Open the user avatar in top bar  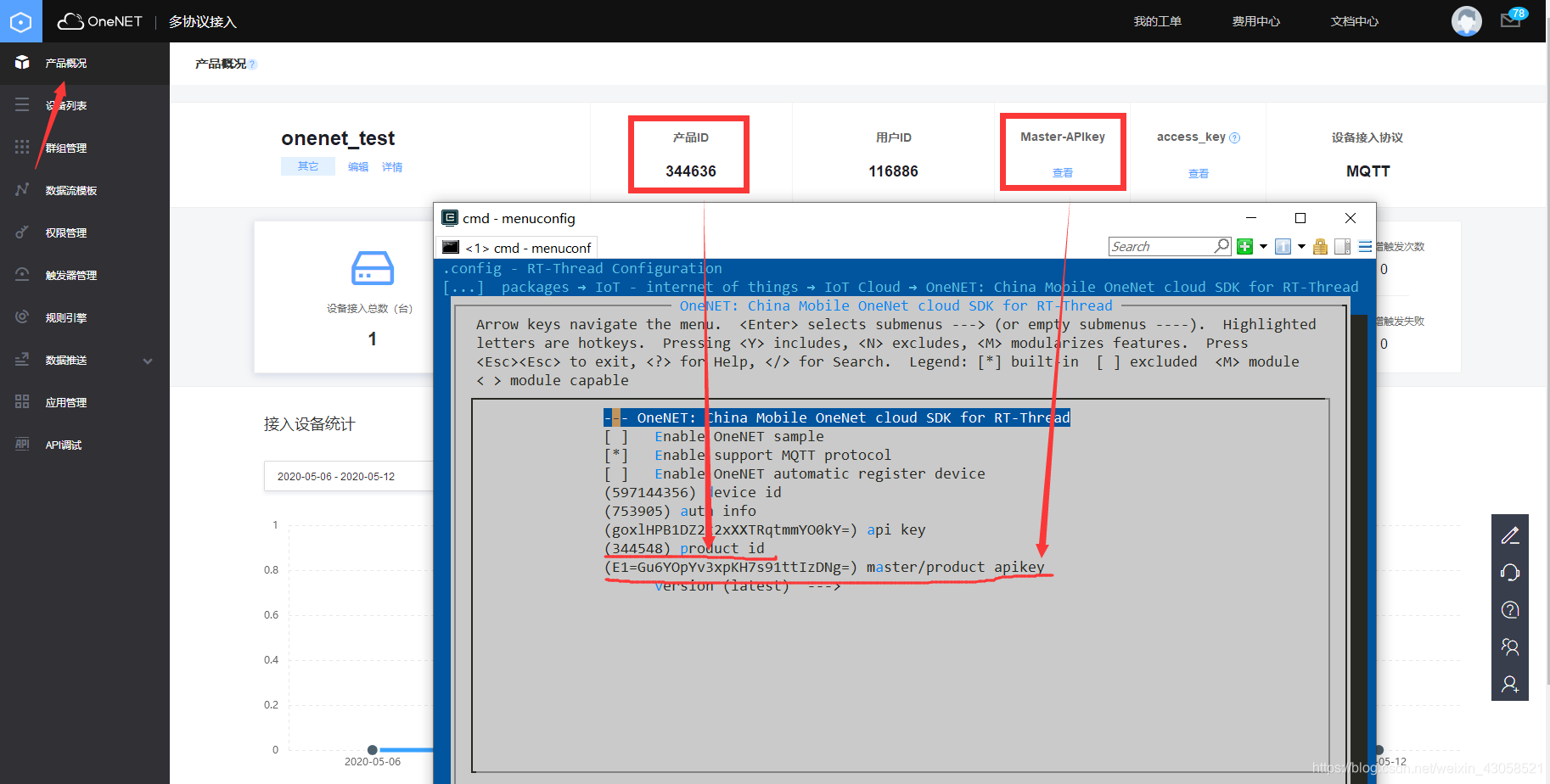tap(1466, 21)
